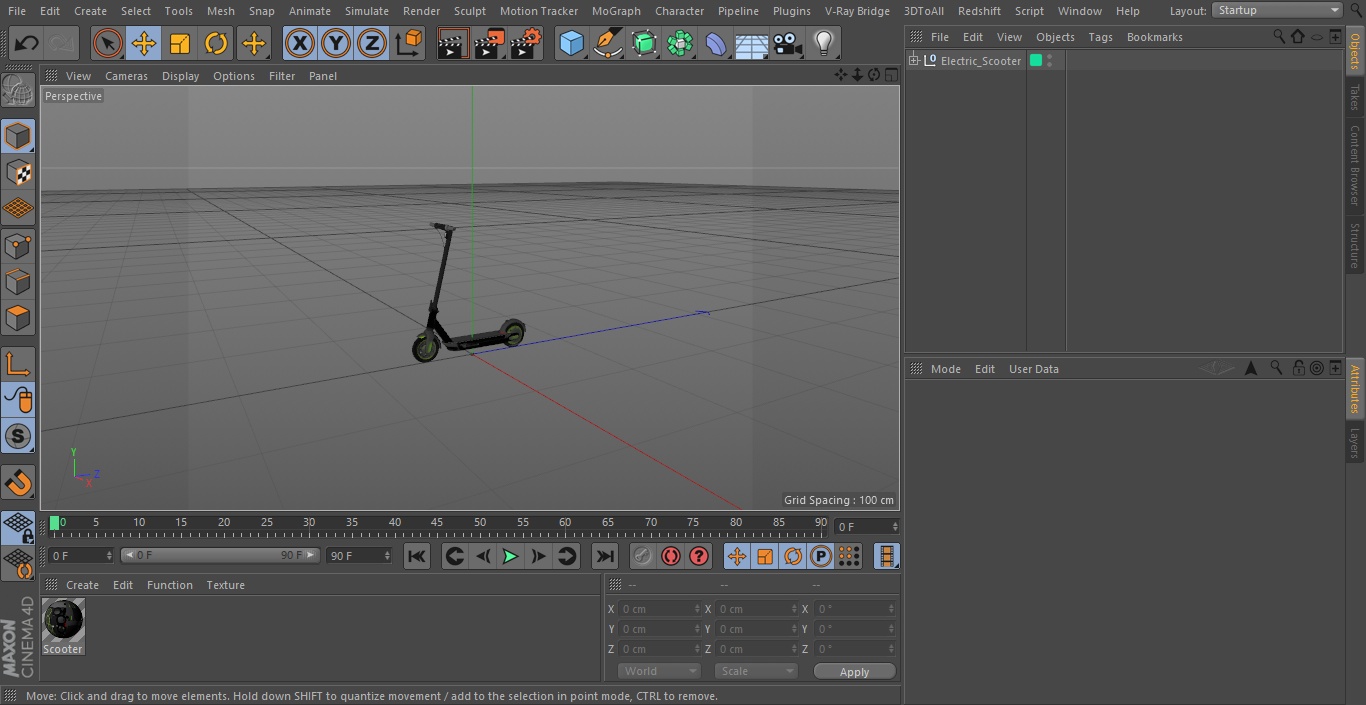This screenshot has width=1366, height=705.
Task: Toggle the Z axis lock
Action: (372, 43)
